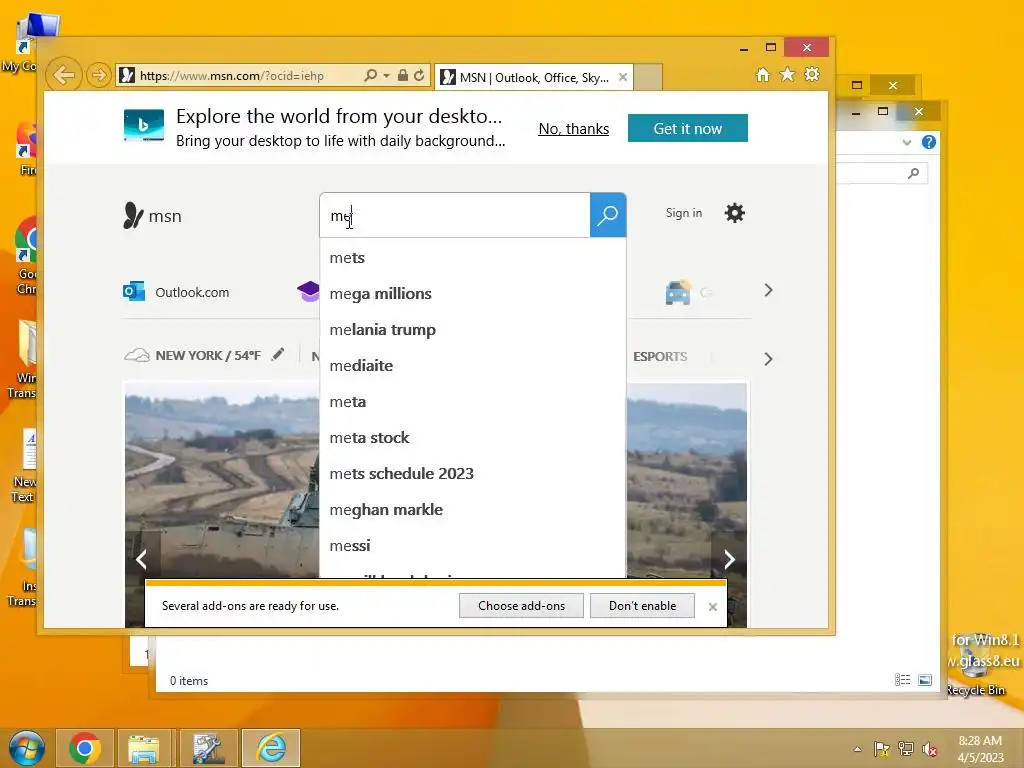This screenshot has width=1024, height=768.
Task: Click the IE back navigation arrow
Action: (64, 76)
